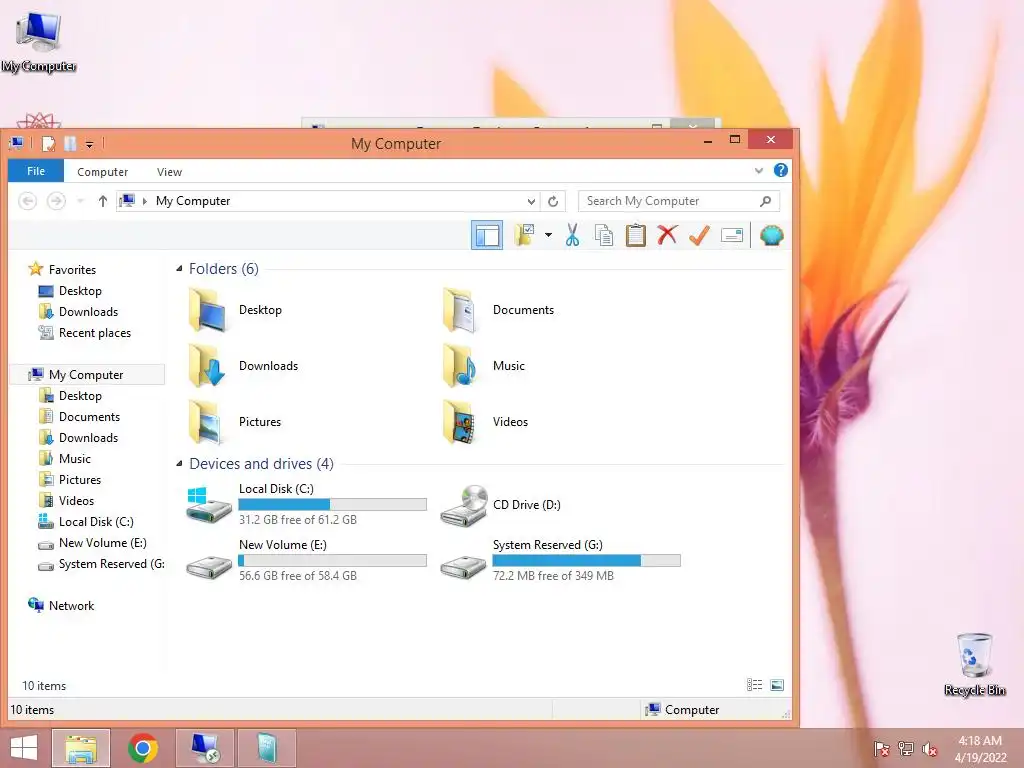Image resolution: width=1024 pixels, height=768 pixels.
Task: Open the Computer ribbon tab
Action: point(103,172)
